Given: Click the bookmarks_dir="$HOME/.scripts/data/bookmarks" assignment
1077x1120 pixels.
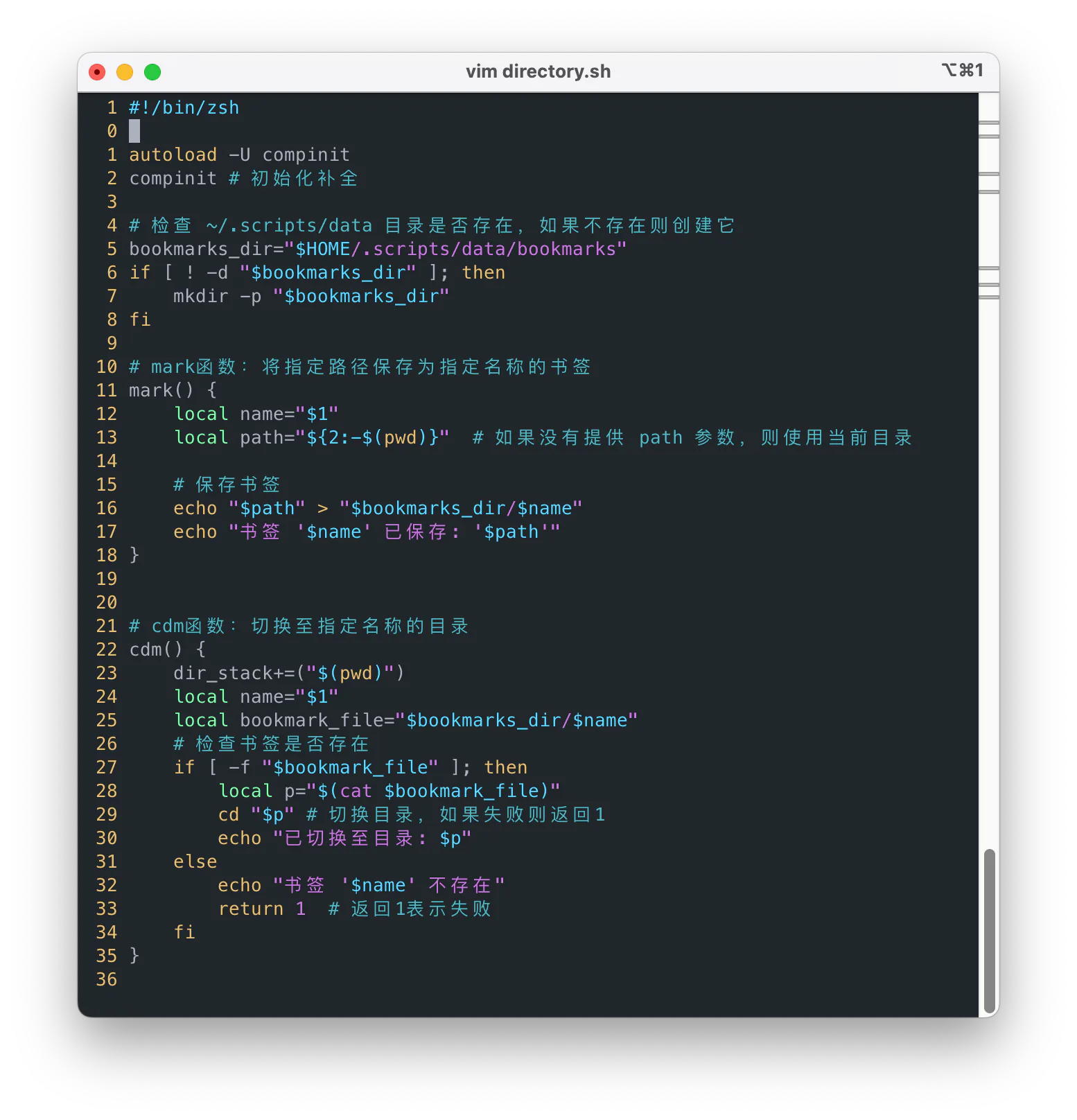Looking at the screenshot, I should point(378,249).
